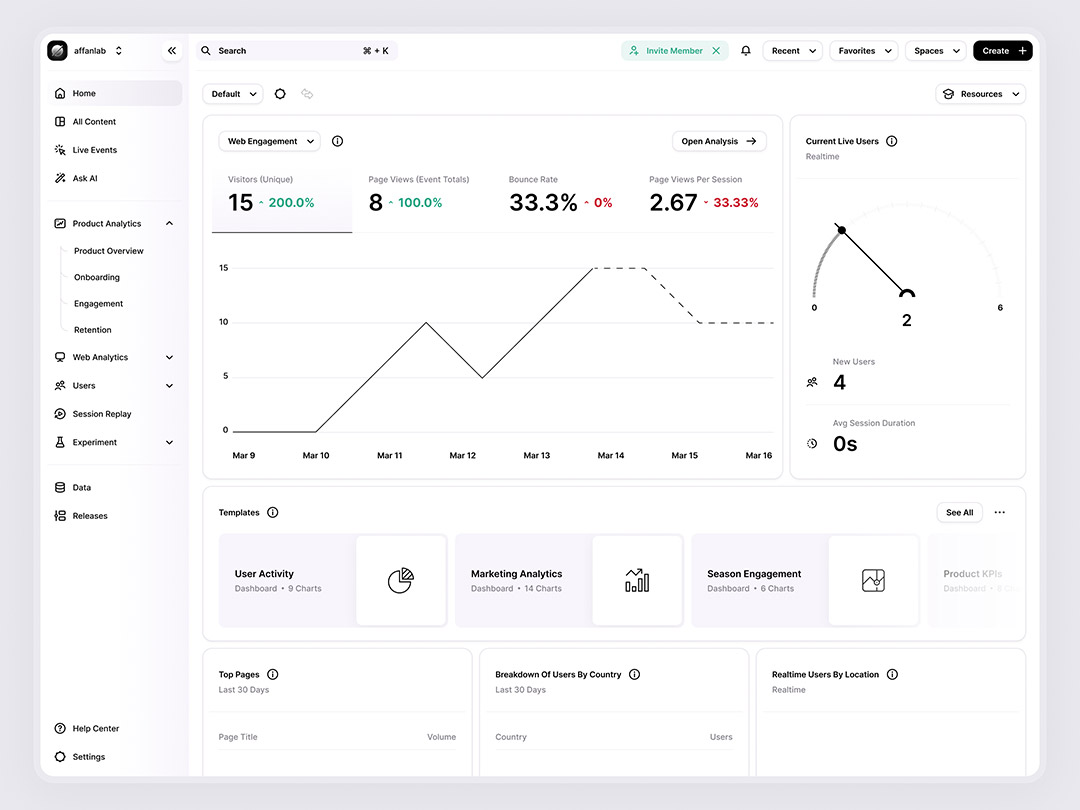This screenshot has height=810, width=1080.
Task: Open the Help Center icon
Action: click(x=59, y=728)
